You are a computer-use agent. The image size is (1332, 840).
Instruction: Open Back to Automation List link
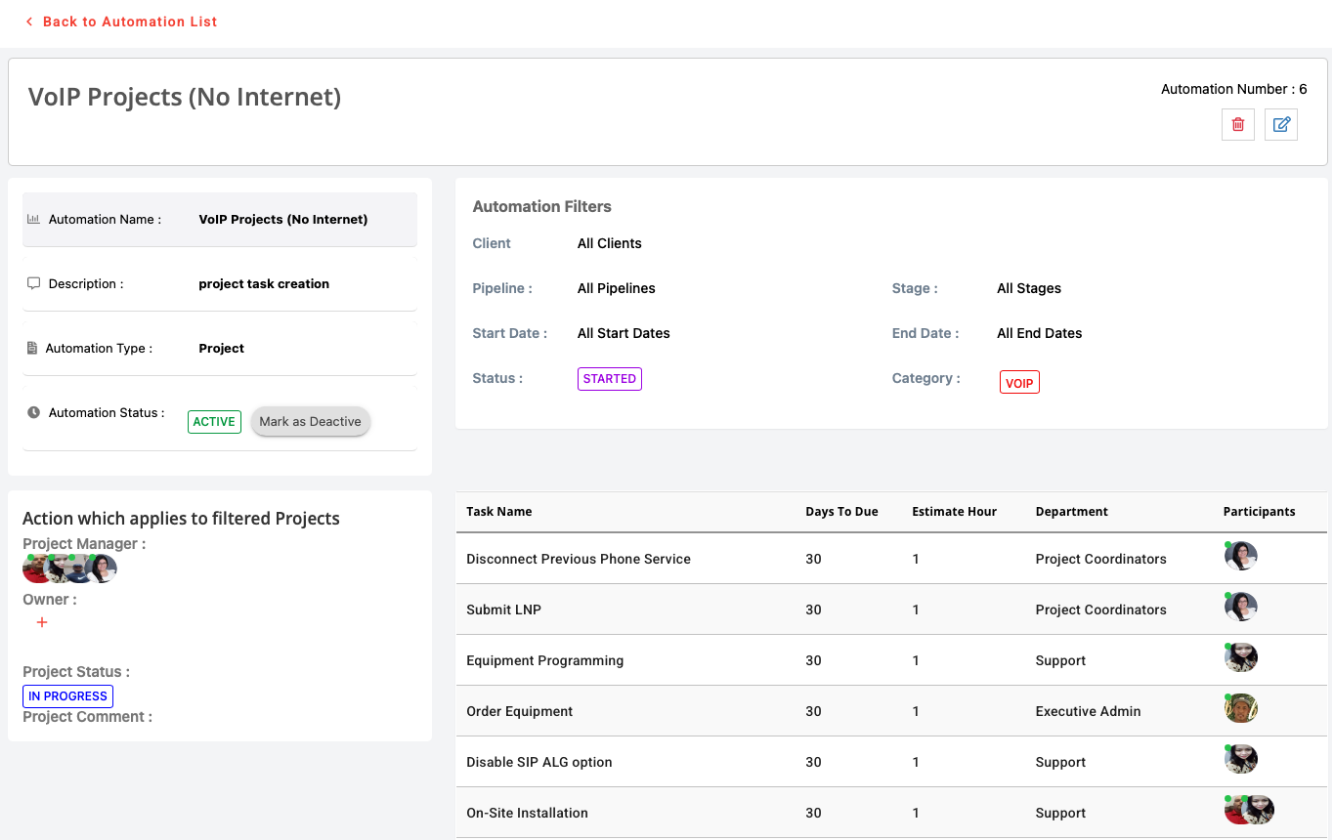pyautogui.click(x=129, y=21)
